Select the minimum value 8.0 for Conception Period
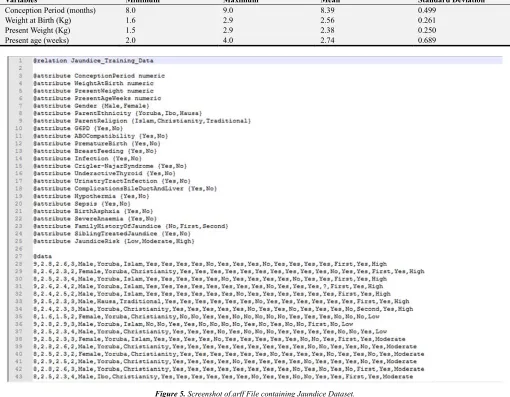Screen dimensions: 510x397 (x=131, y=10)
